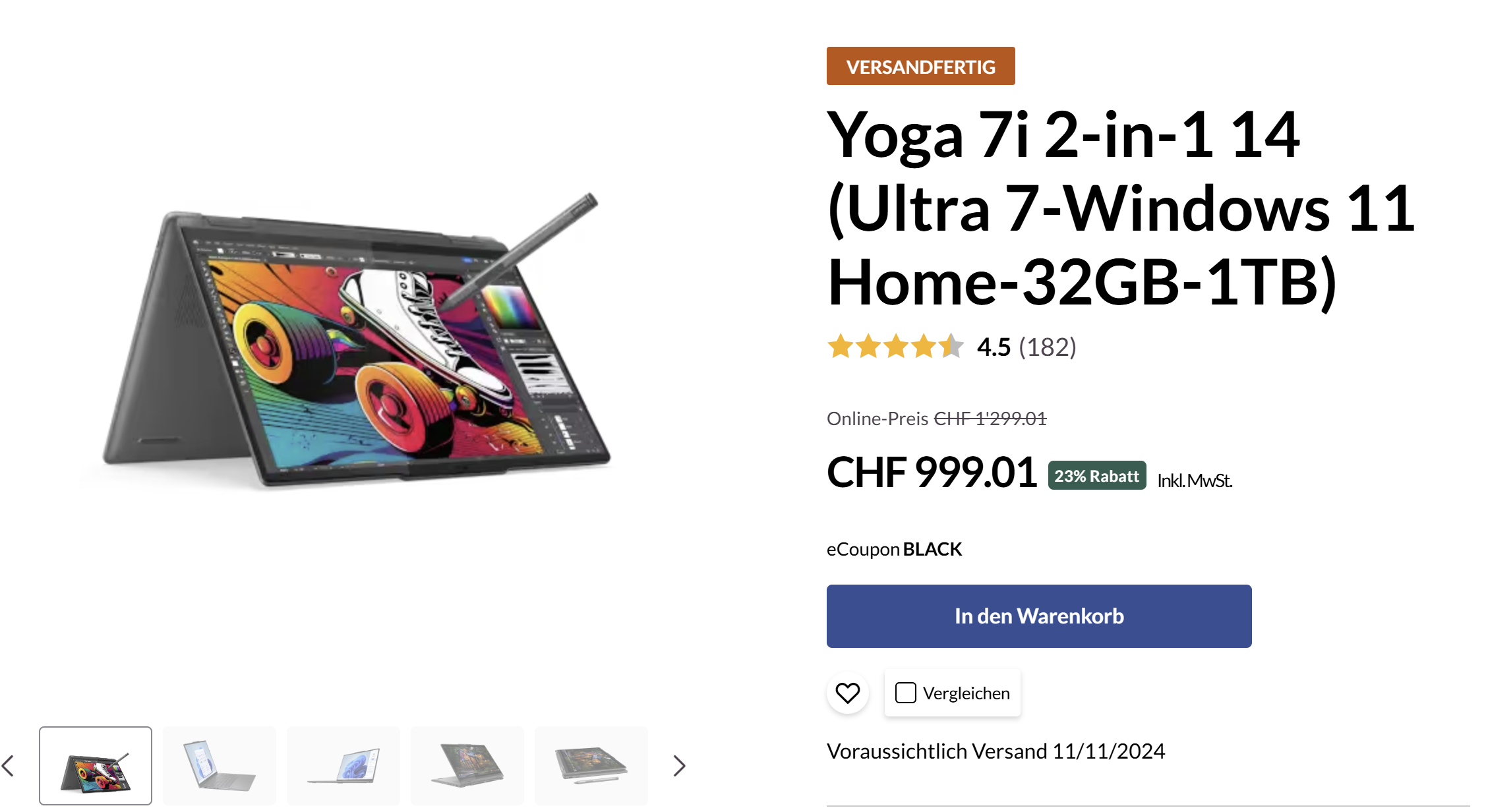1486x812 pixels.
Task: Click the struck-through CHF 1'299.01 price
Action: 990,419
